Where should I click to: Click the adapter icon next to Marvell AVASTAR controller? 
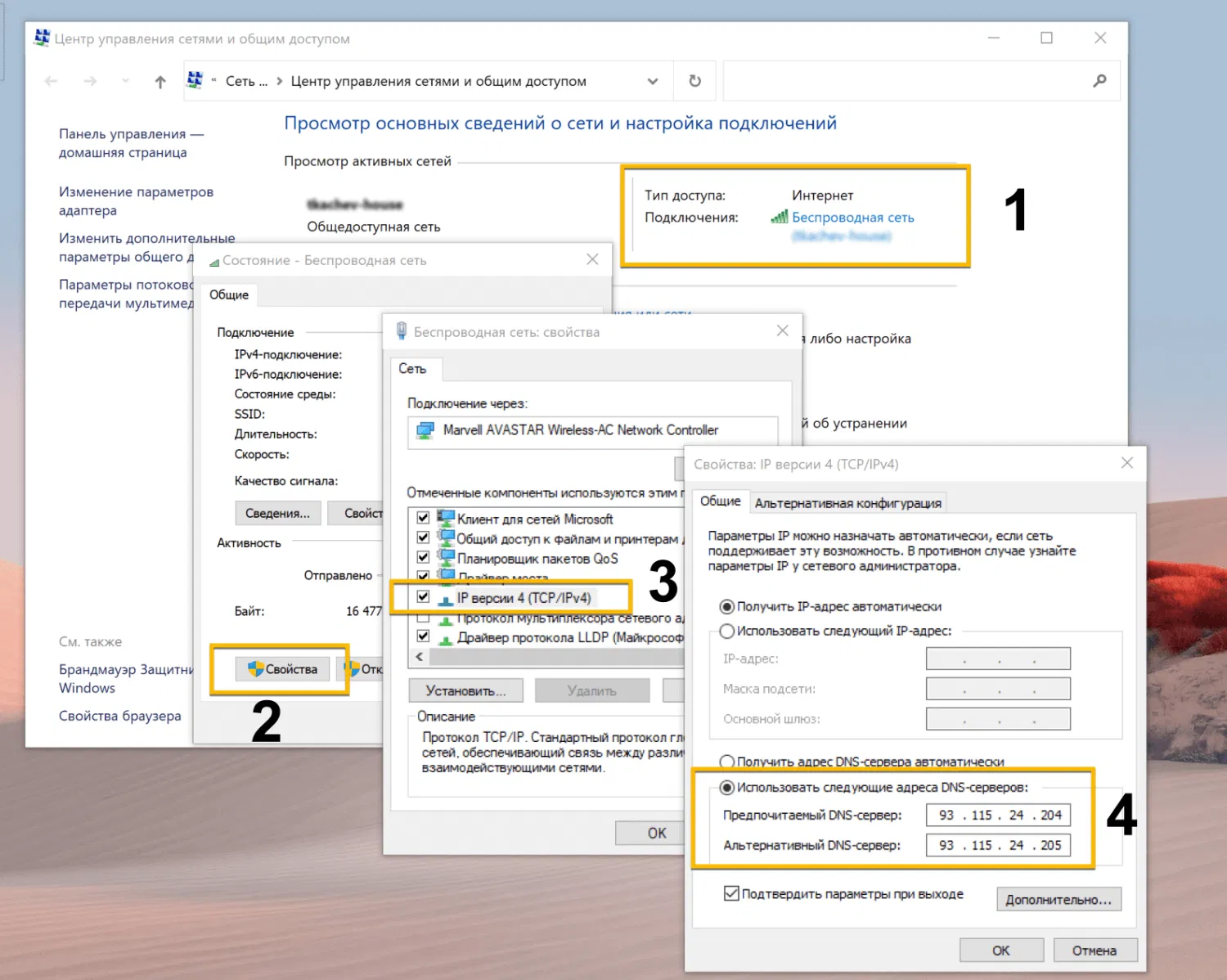(x=425, y=430)
